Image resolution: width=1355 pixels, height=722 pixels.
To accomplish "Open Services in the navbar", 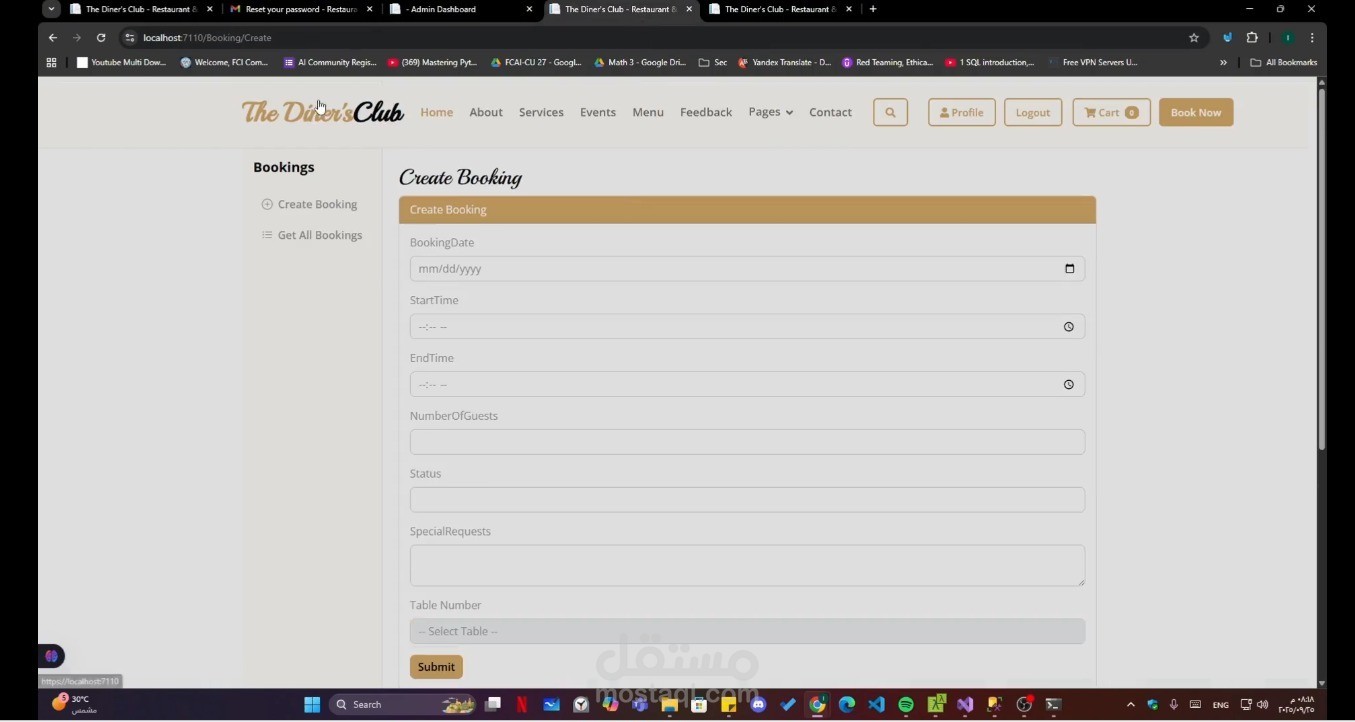I will pos(541,112).
